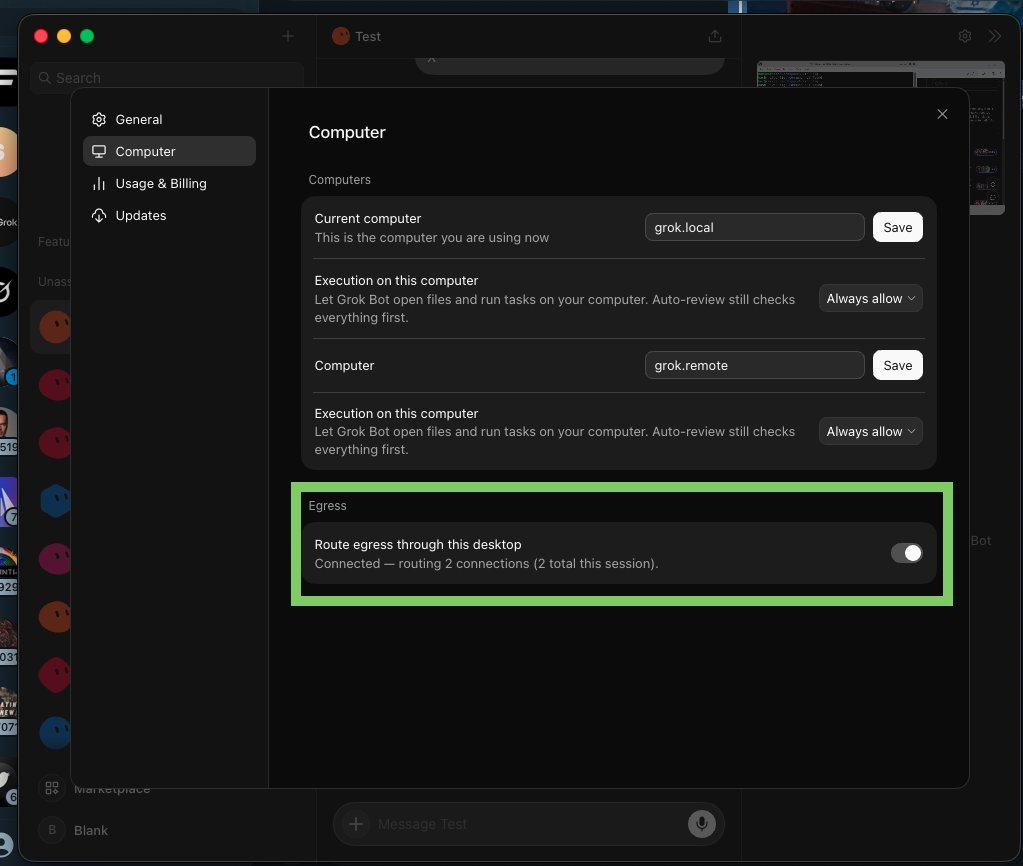Click the 'Current computer' label
Screen dimensions: 1023x866
(x=368, y=219)
